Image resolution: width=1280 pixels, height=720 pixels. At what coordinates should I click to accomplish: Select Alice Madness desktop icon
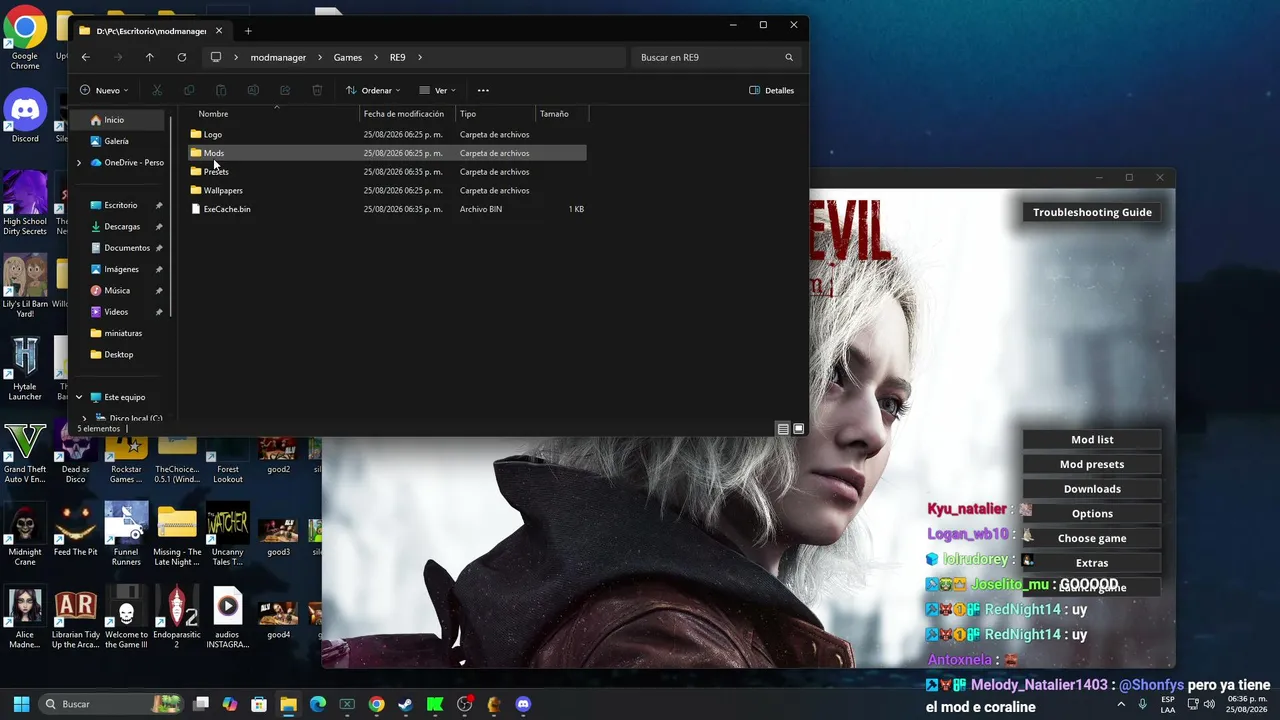pyautogui.click(x=25, y=618)
